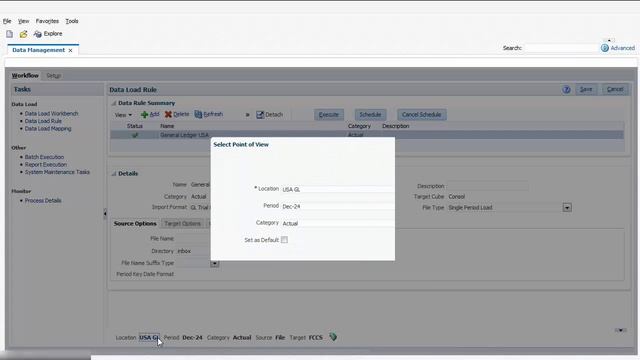Image resolution: width=640 pixels, height=360 pixels.
Task: Click the Search input field
Action: (560, 48)
